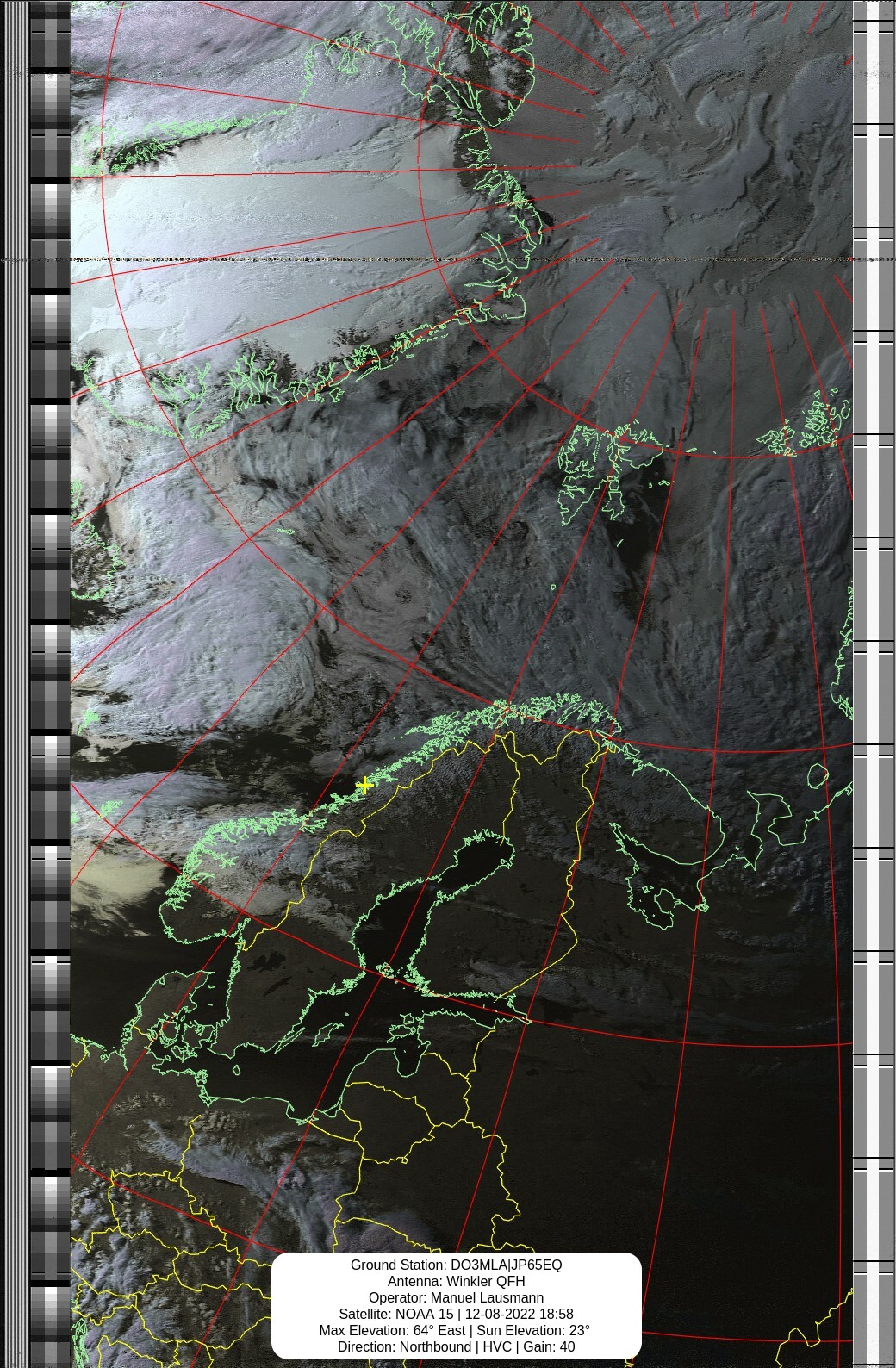Click the yellow ground station cross marker
The width and height of the screenshot is (896, 1368).
point(364,785)
